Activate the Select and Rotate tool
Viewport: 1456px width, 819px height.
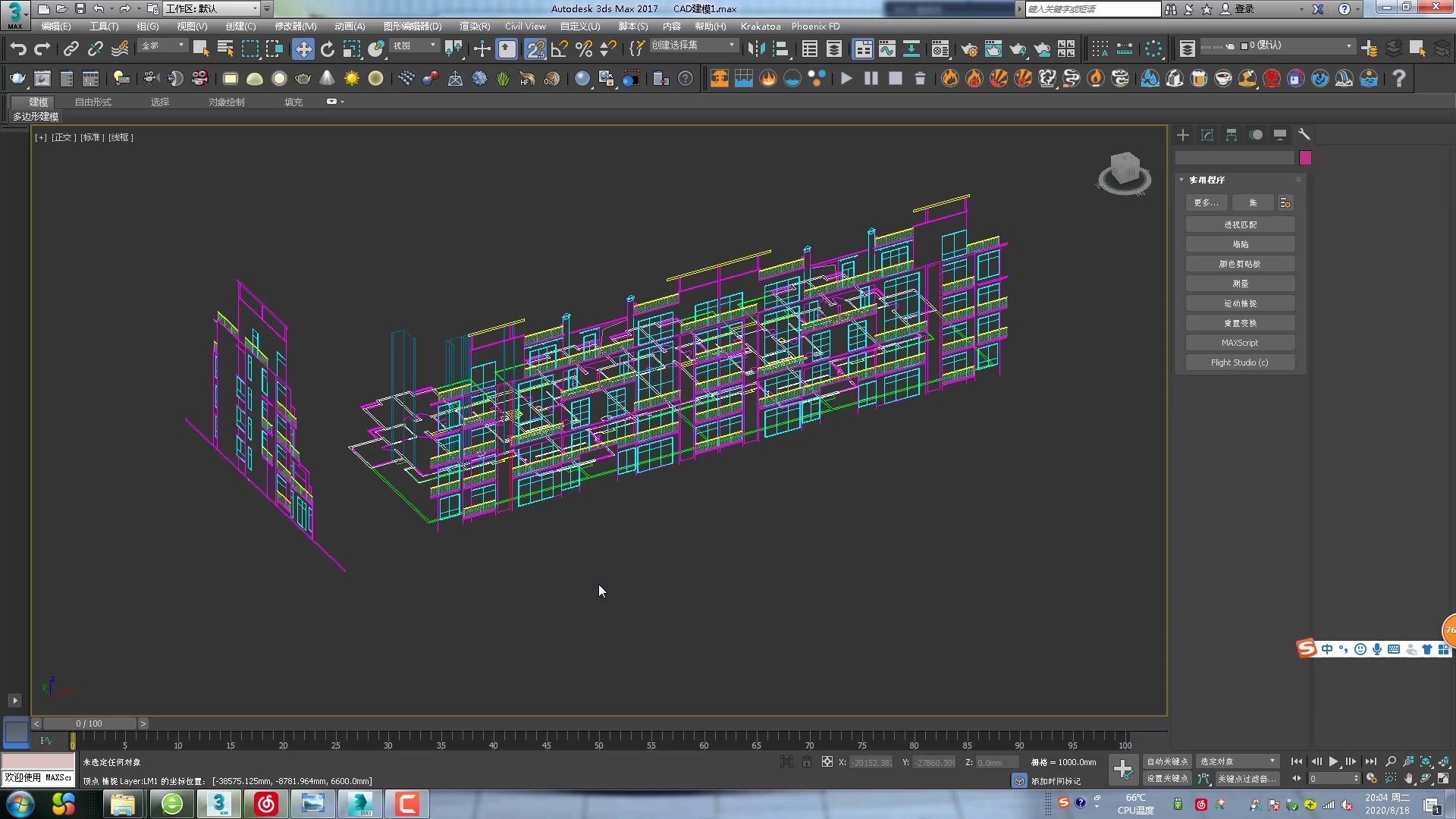[x=328, y=49]
